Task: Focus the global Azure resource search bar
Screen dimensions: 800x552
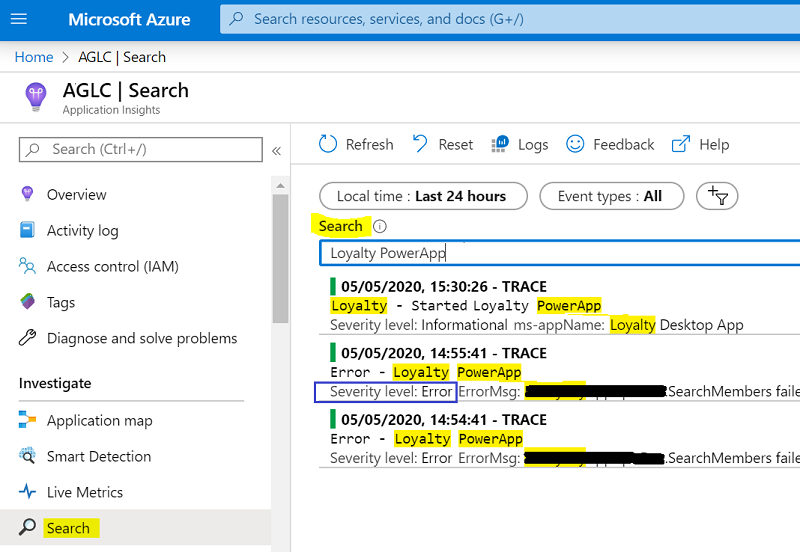Action: pos(510,19)
